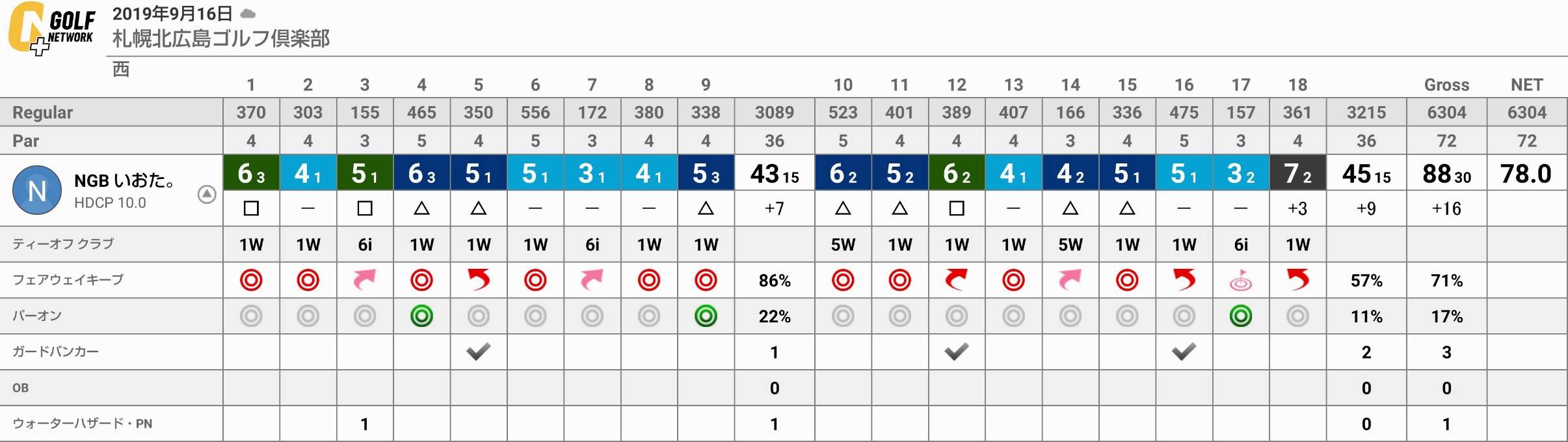This screenshot has width=1568, height=442.
Task: Click hole 16 guard bunker checkmark
Action: click(x=1184, y=352)
